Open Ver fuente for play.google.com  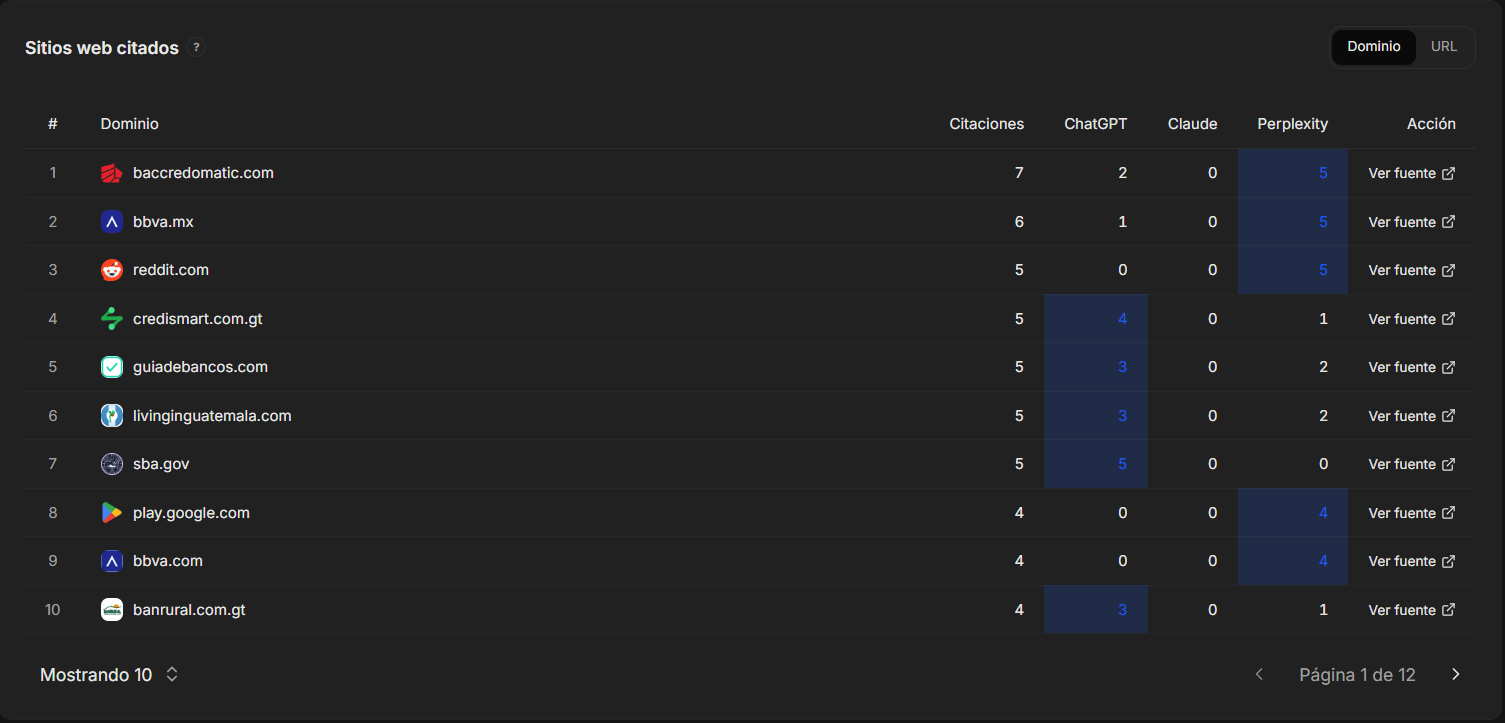pos(1412,513)
